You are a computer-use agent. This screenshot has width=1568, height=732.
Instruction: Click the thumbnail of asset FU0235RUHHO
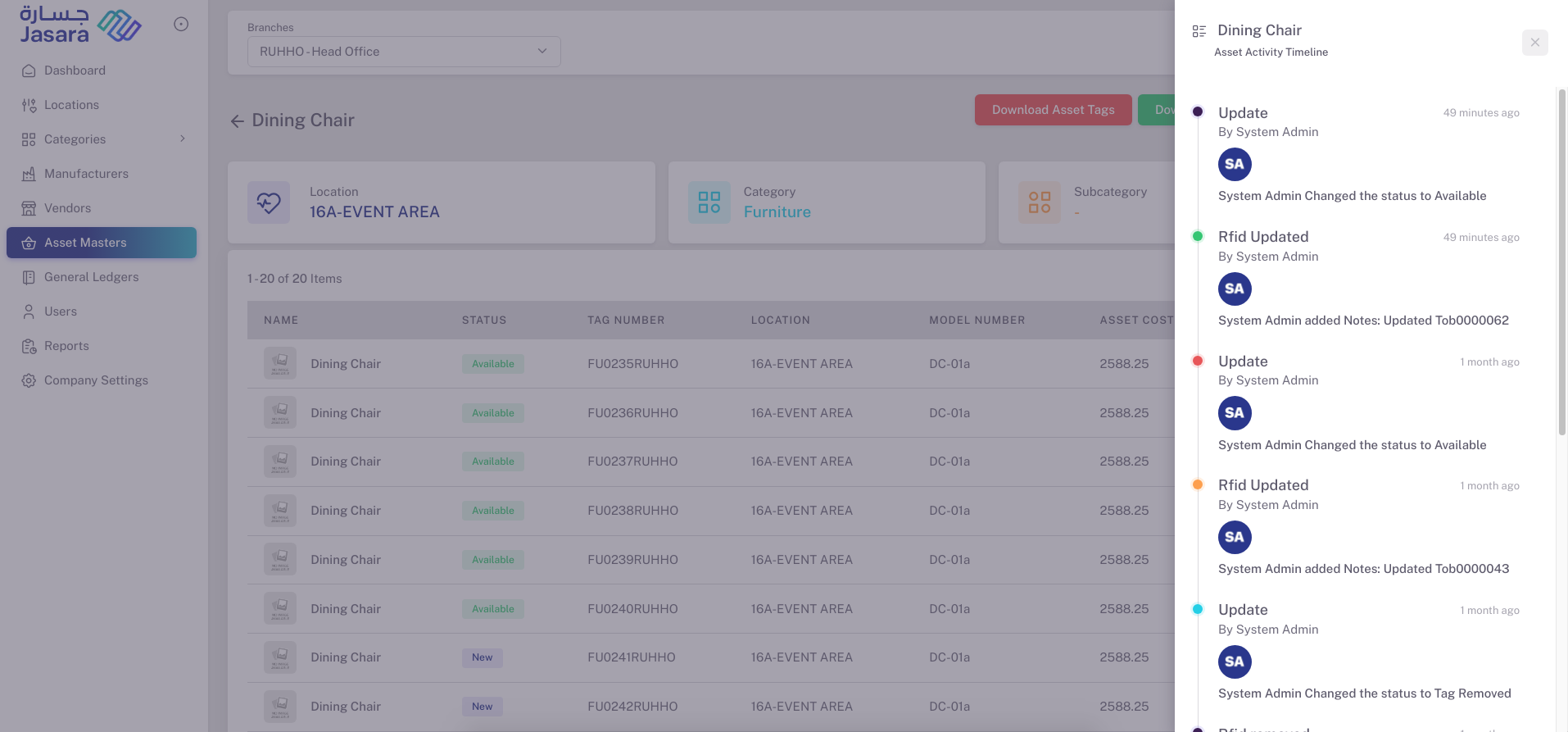tap(280, 363)
